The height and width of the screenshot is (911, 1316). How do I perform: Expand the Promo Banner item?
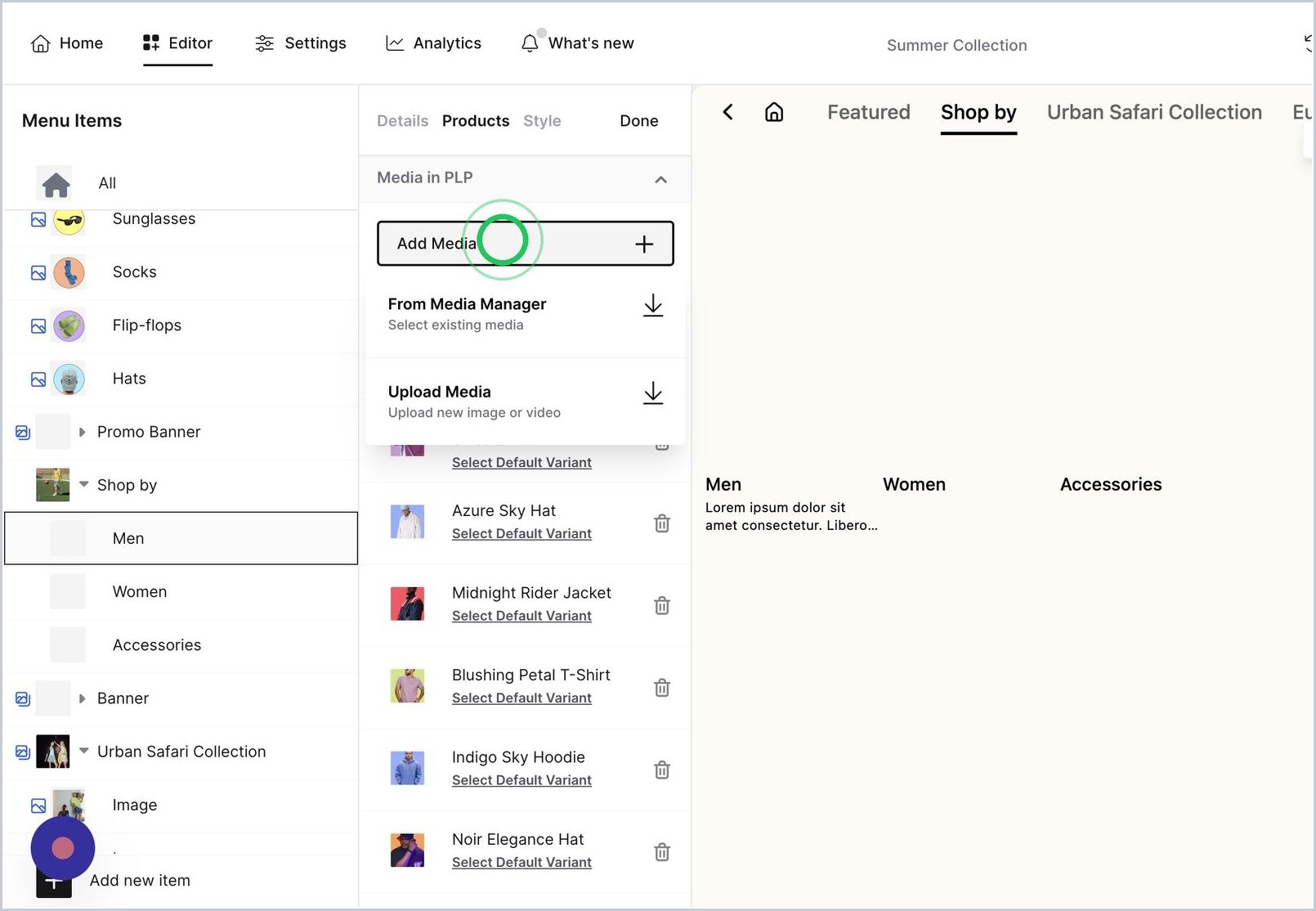point(82,432)
